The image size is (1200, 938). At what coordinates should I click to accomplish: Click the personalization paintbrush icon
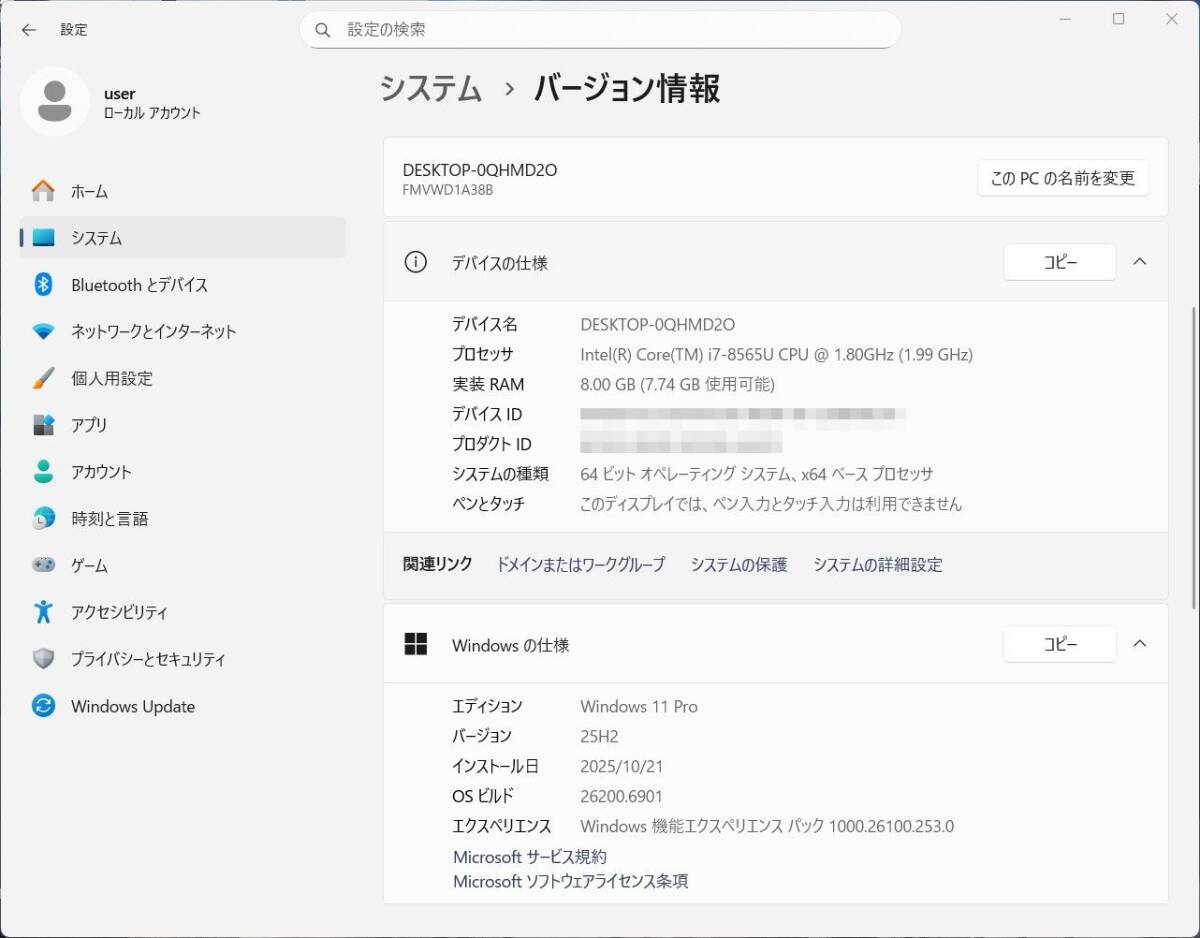pyautogui.click(x=43, y=379)
